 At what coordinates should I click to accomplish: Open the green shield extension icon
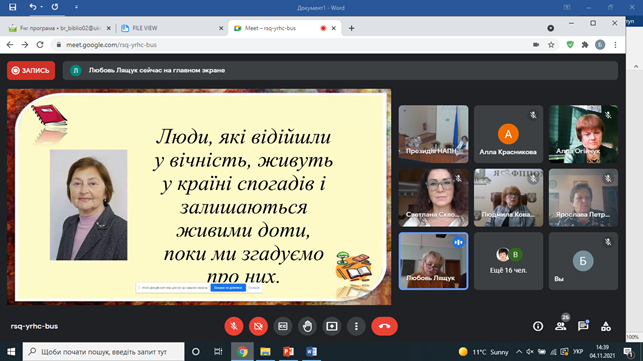pyautogui.click(x=570, y=45)
